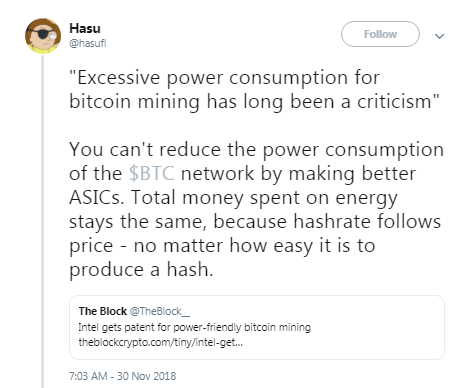Viewport: 473px width, 388px height.
Task: Select the Intel gets patent headline text
Action: pyautogui.click(x=195, y=327)
